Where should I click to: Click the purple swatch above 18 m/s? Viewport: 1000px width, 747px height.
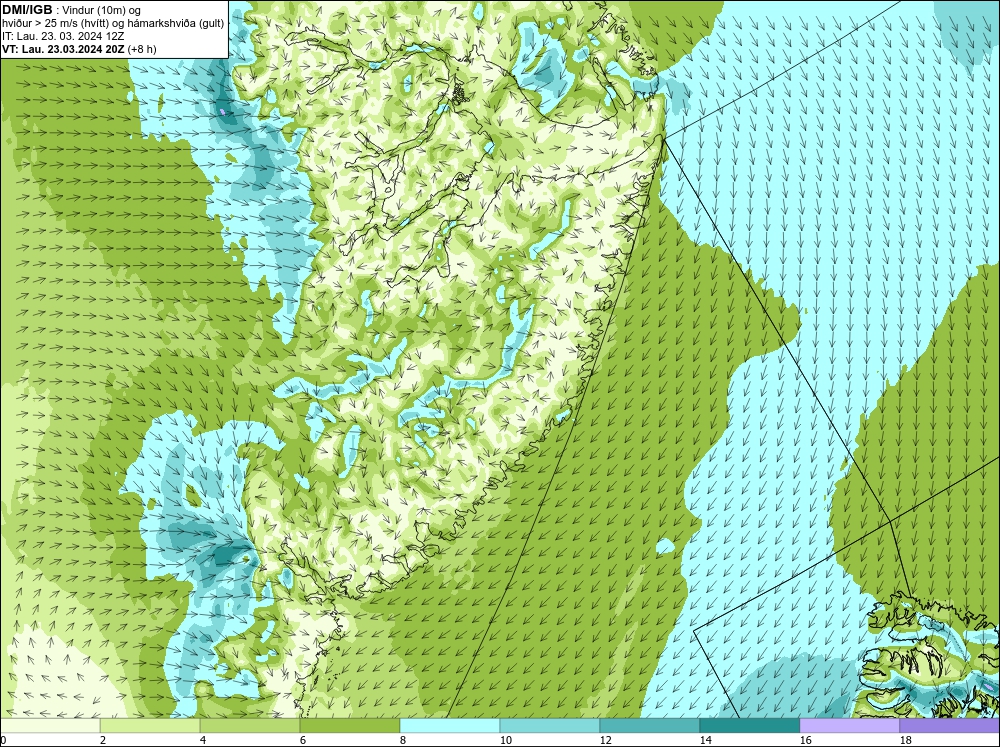click(x=950, y=725)
